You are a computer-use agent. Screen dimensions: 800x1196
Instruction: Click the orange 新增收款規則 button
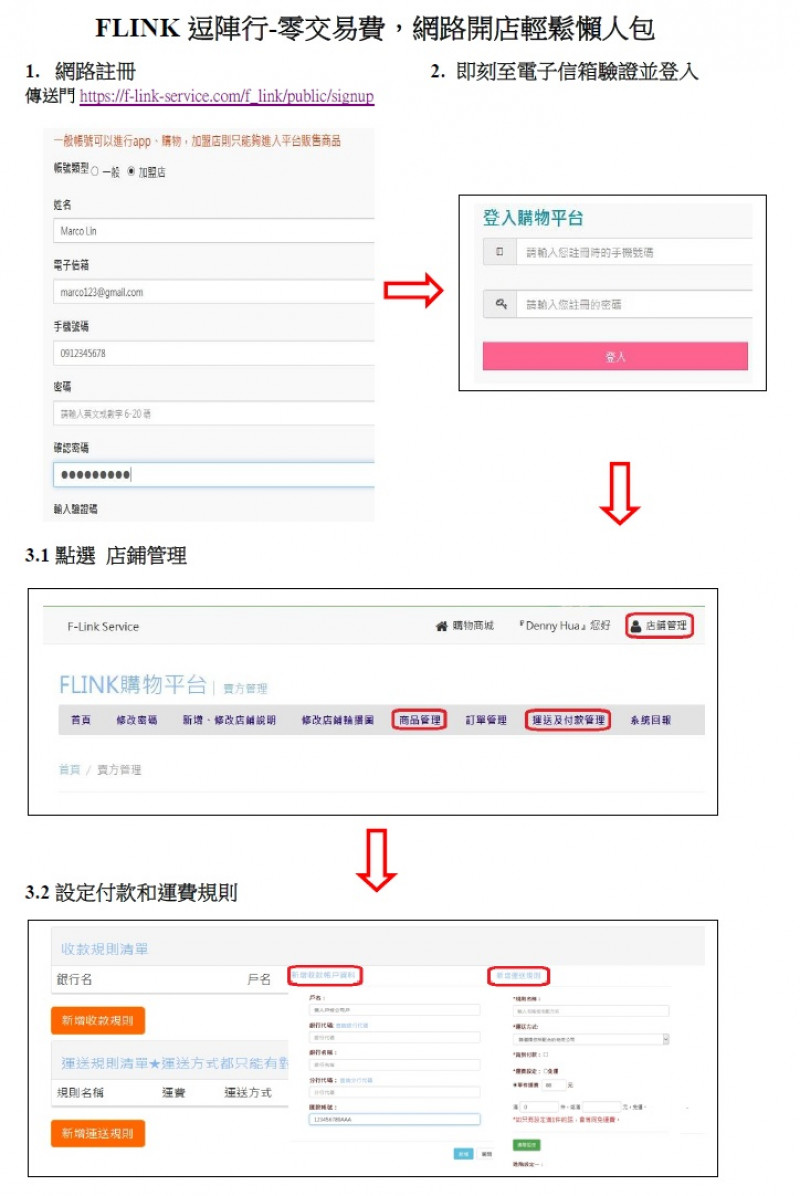pos(98,1021)
